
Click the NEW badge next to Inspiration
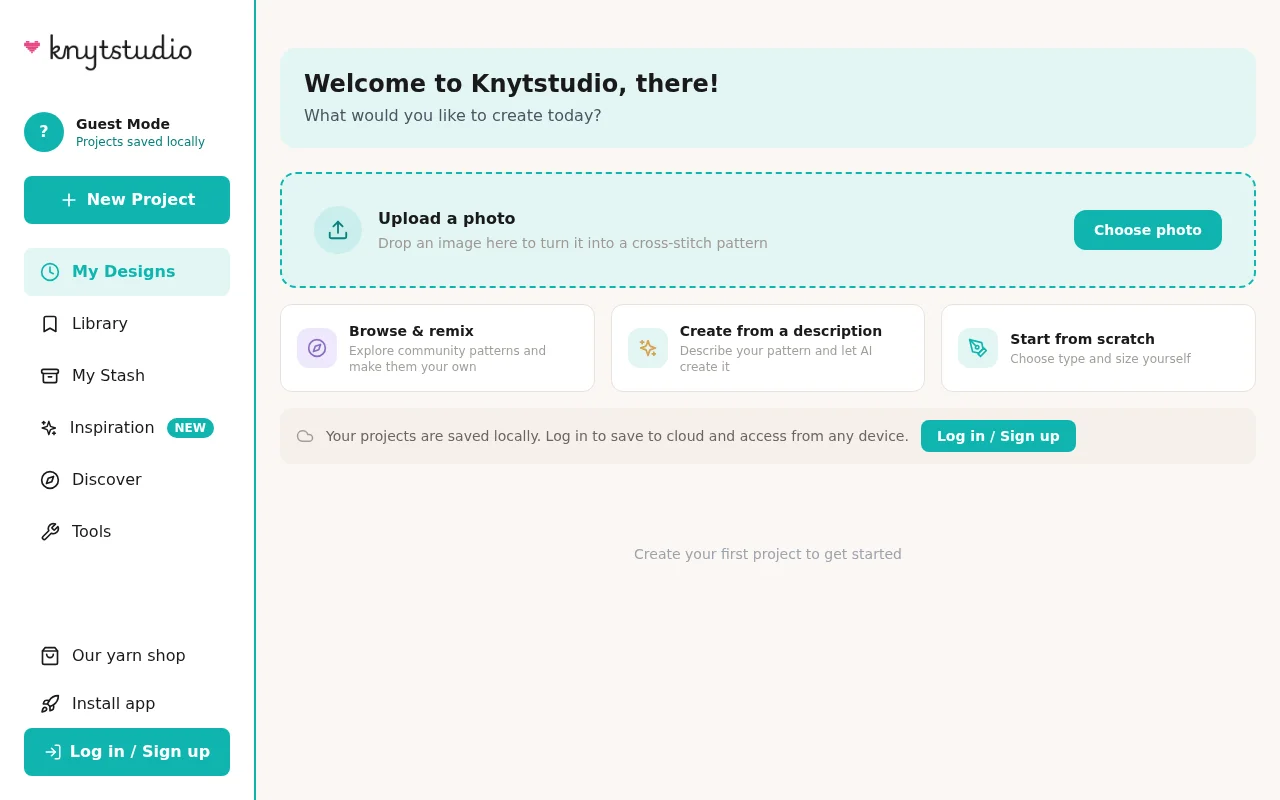pyautogui.click(x=190, y=428)
